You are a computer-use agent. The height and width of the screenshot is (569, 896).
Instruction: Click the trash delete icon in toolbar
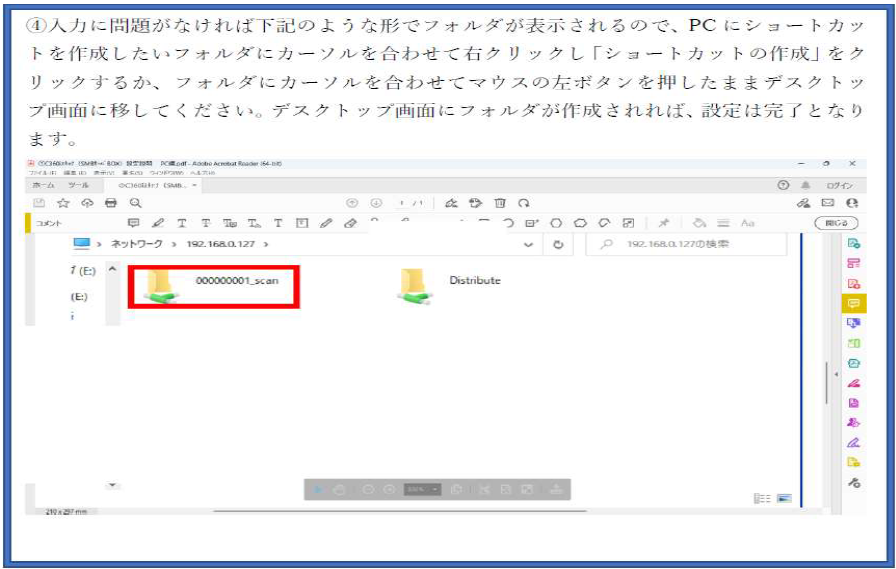point(500,203)
